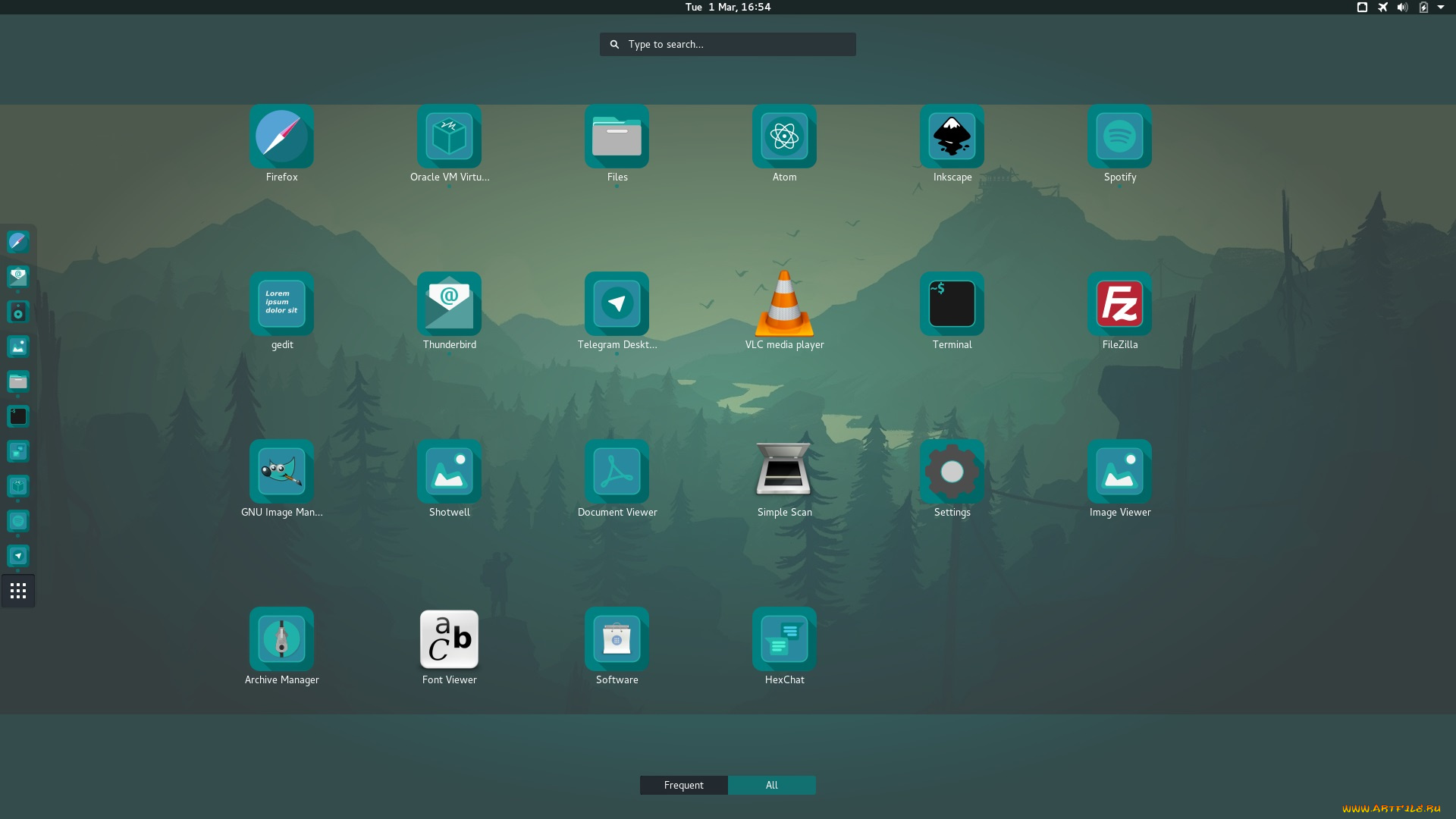Open FileZilla application
Screen dimensions: 1456x819
click(1119, 305)
